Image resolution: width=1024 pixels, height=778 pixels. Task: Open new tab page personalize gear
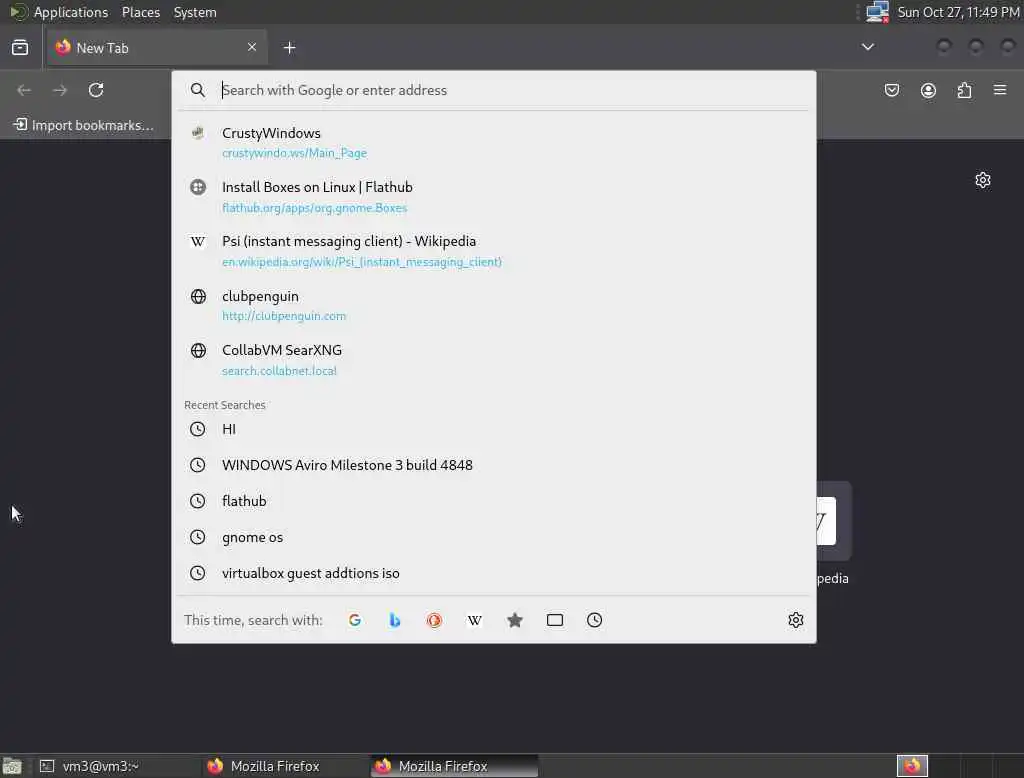(983, 180)
